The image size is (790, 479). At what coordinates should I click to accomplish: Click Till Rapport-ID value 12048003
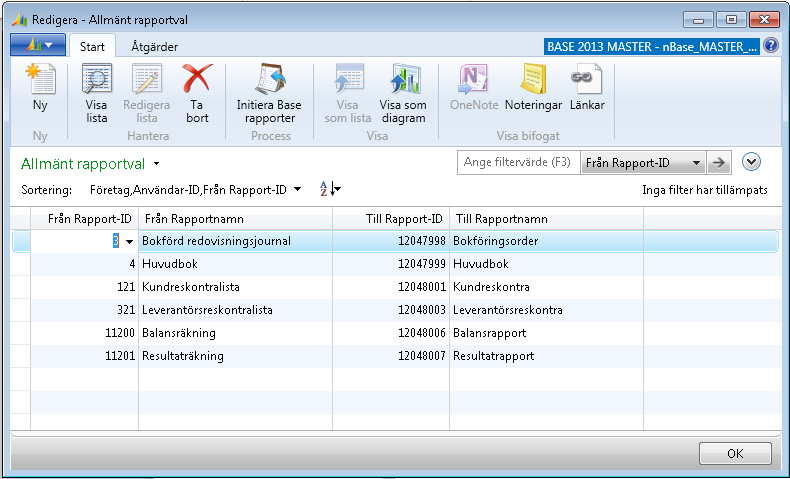click(x=391, y=310)
